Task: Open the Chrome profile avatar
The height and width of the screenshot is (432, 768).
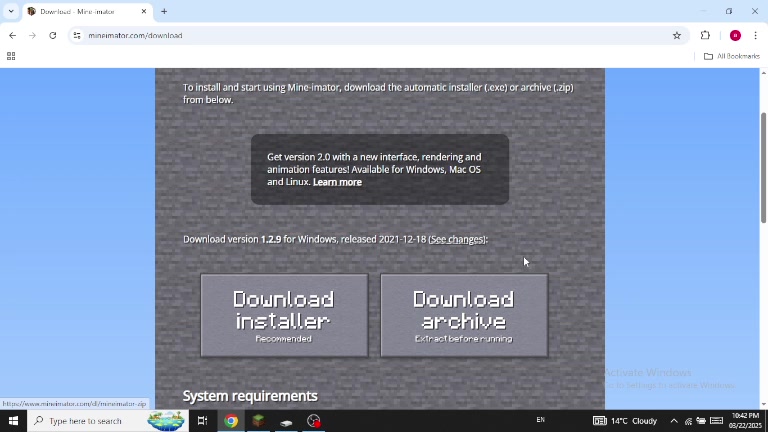Action: [735, 35]
